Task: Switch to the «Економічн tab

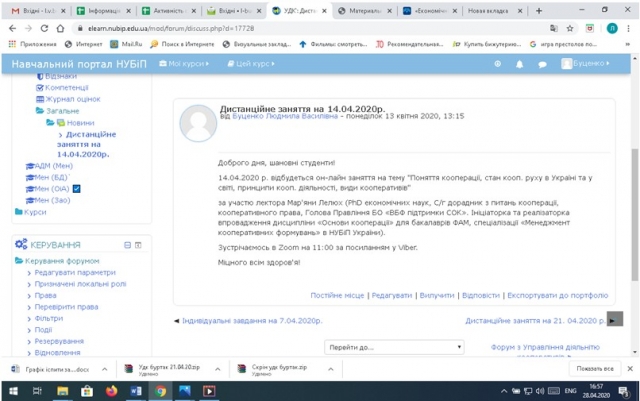Action: click(x=430, y=11)
